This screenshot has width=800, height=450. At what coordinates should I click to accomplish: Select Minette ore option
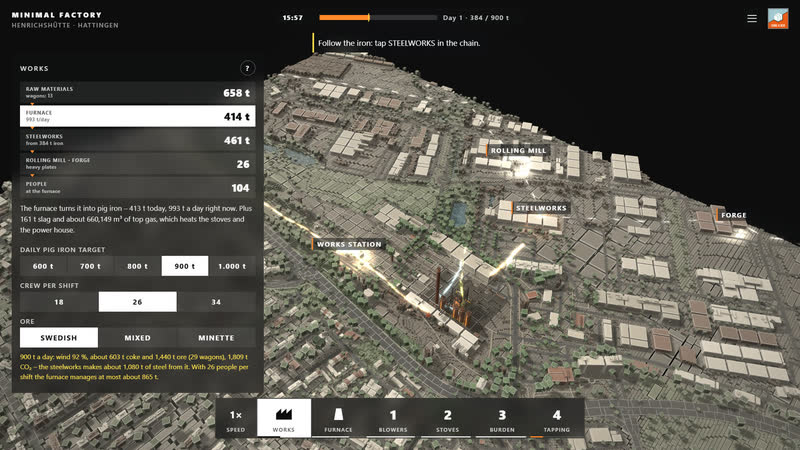coord(216,338)
